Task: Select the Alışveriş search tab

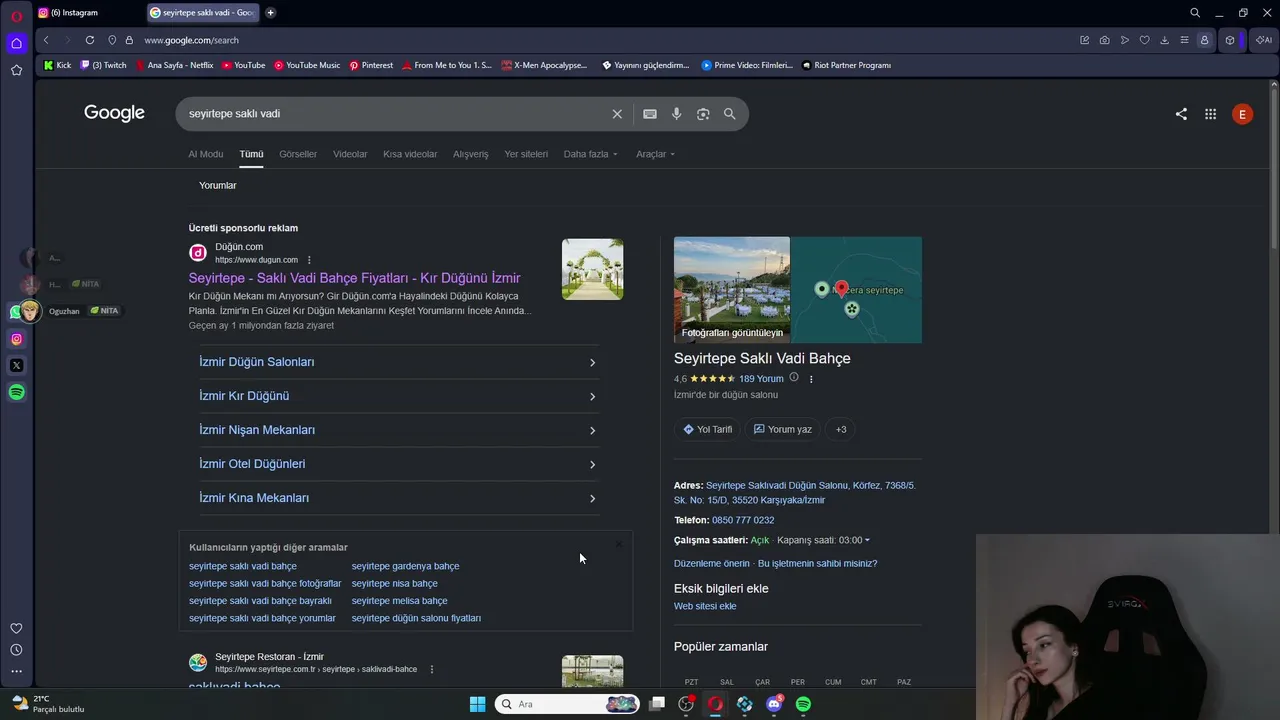Action: [471, 154]
